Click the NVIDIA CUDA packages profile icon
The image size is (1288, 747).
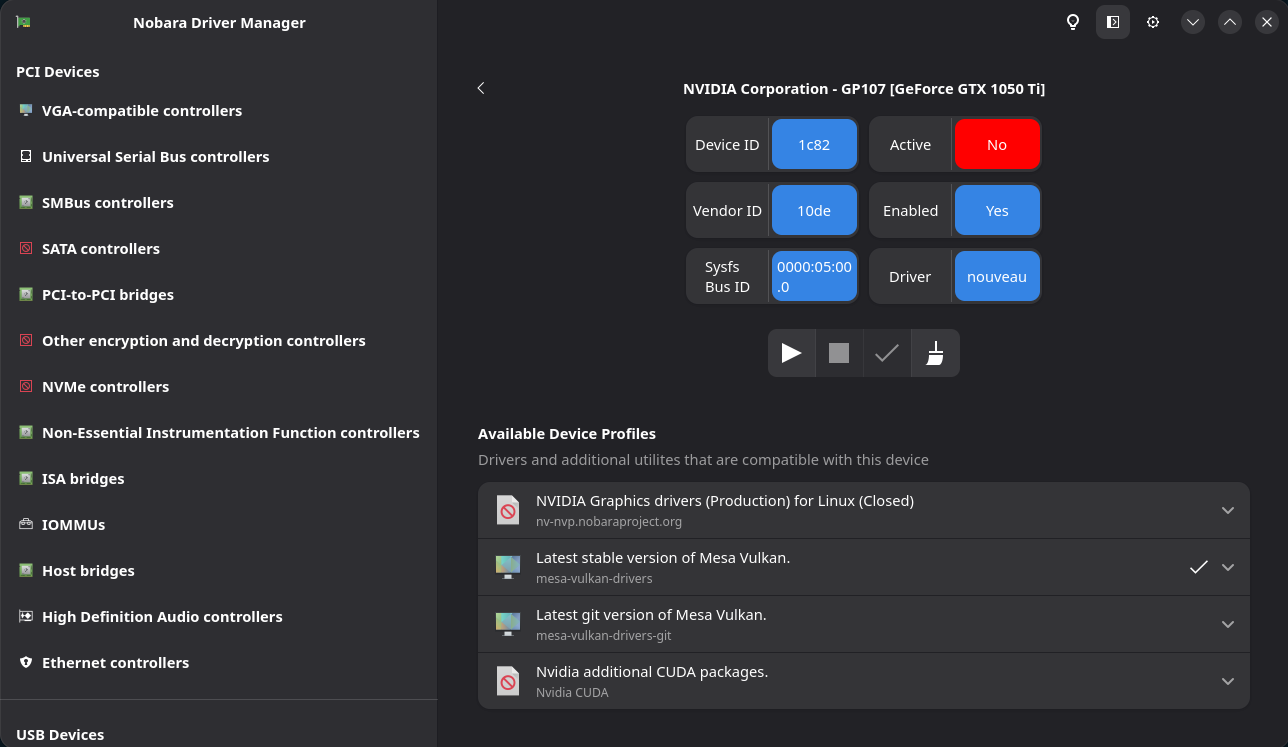pyautogui.click(x=508, y=682)
